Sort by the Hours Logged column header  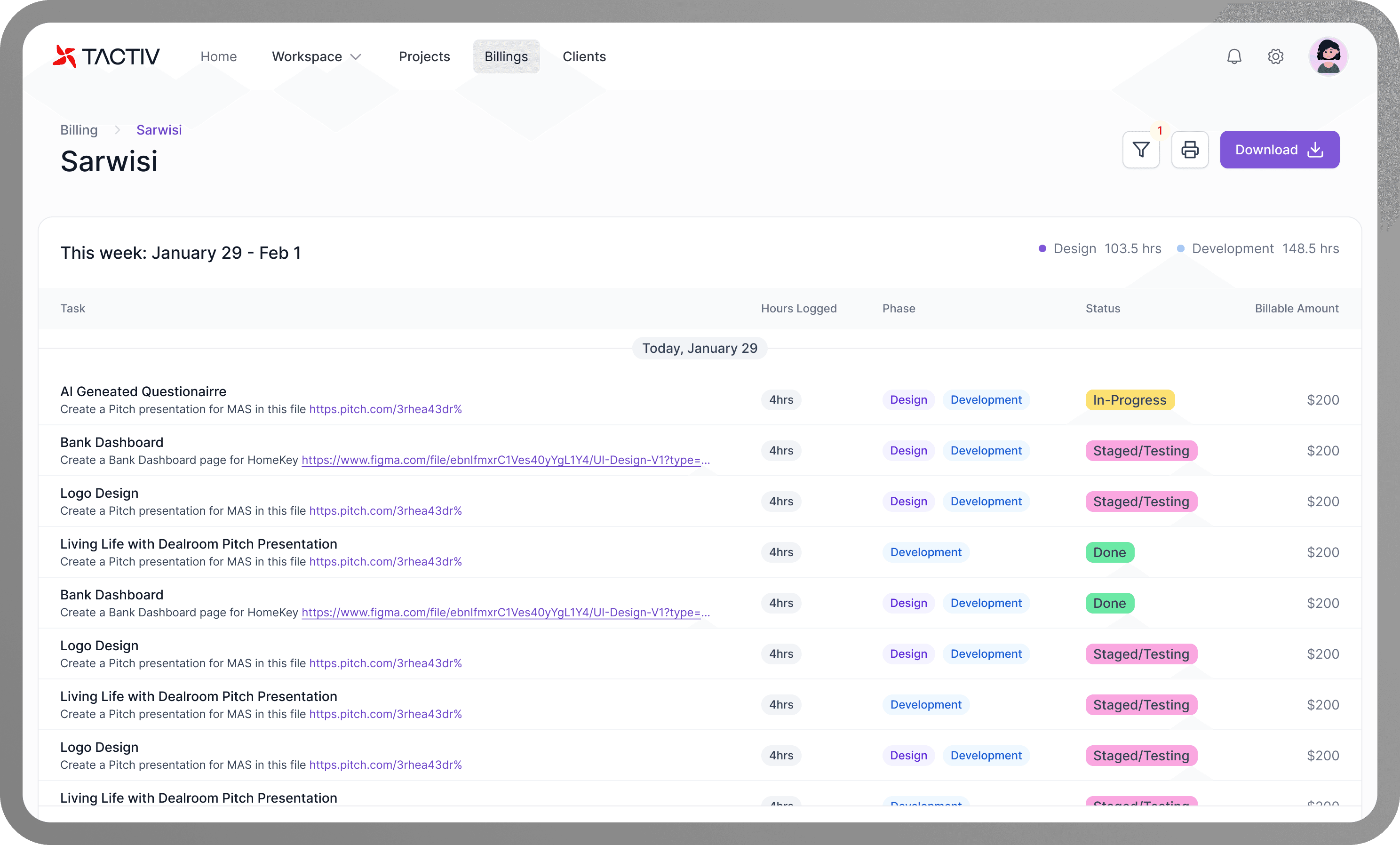pyautogui.click(x=799, y=309)
